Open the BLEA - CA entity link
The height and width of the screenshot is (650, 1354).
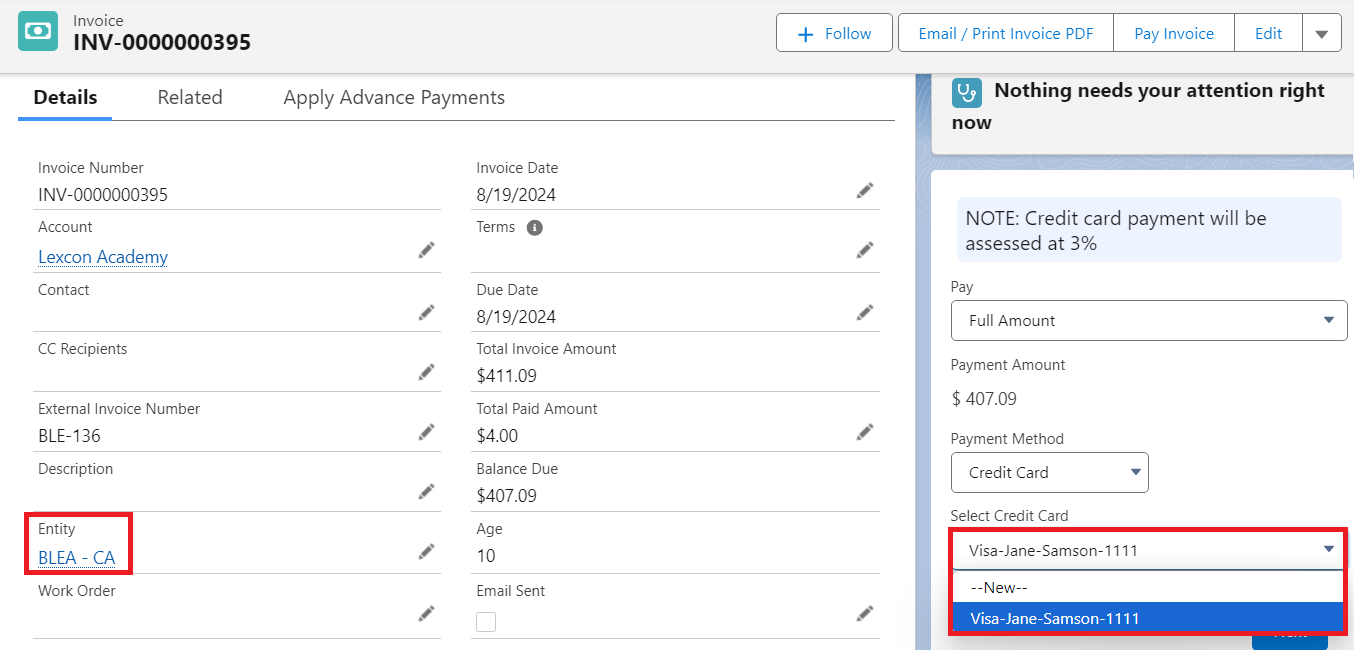click(76, 558)
